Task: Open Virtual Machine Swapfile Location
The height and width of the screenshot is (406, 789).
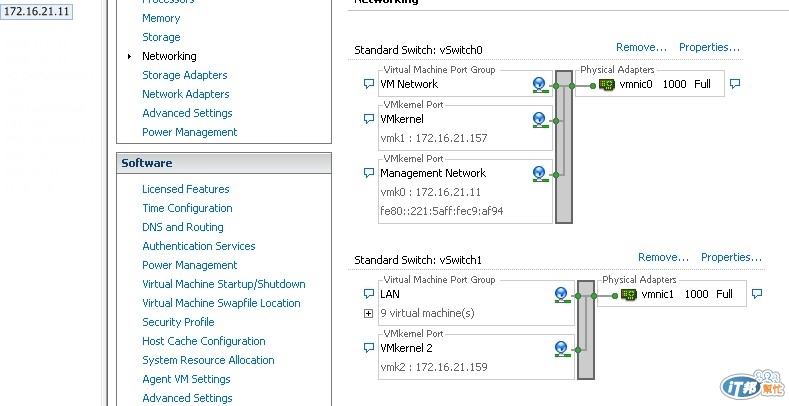Action: (221, 303)
